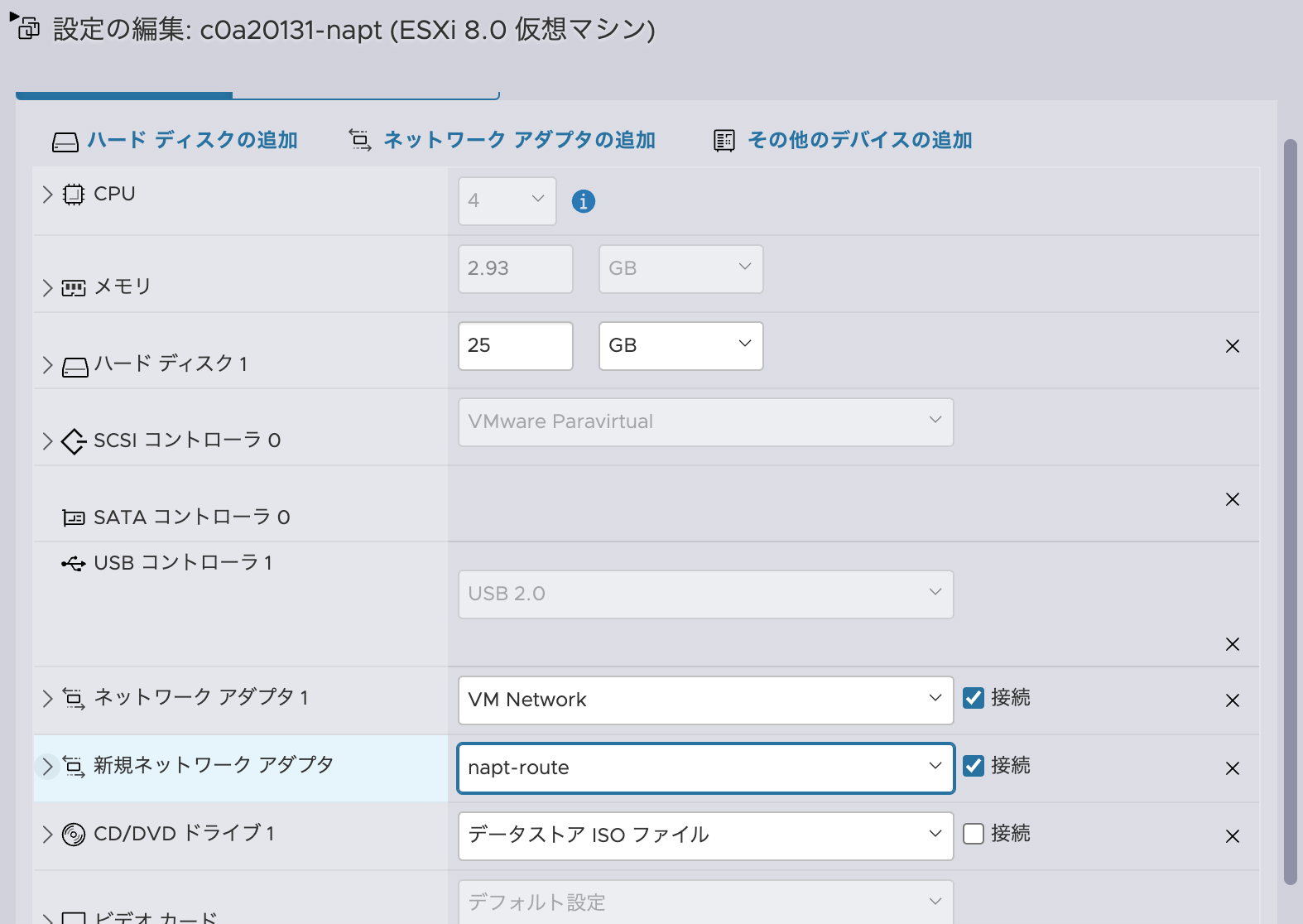Click the CPU chip icon
Viewport: 1303px width, 924px height.
[74, 195]
